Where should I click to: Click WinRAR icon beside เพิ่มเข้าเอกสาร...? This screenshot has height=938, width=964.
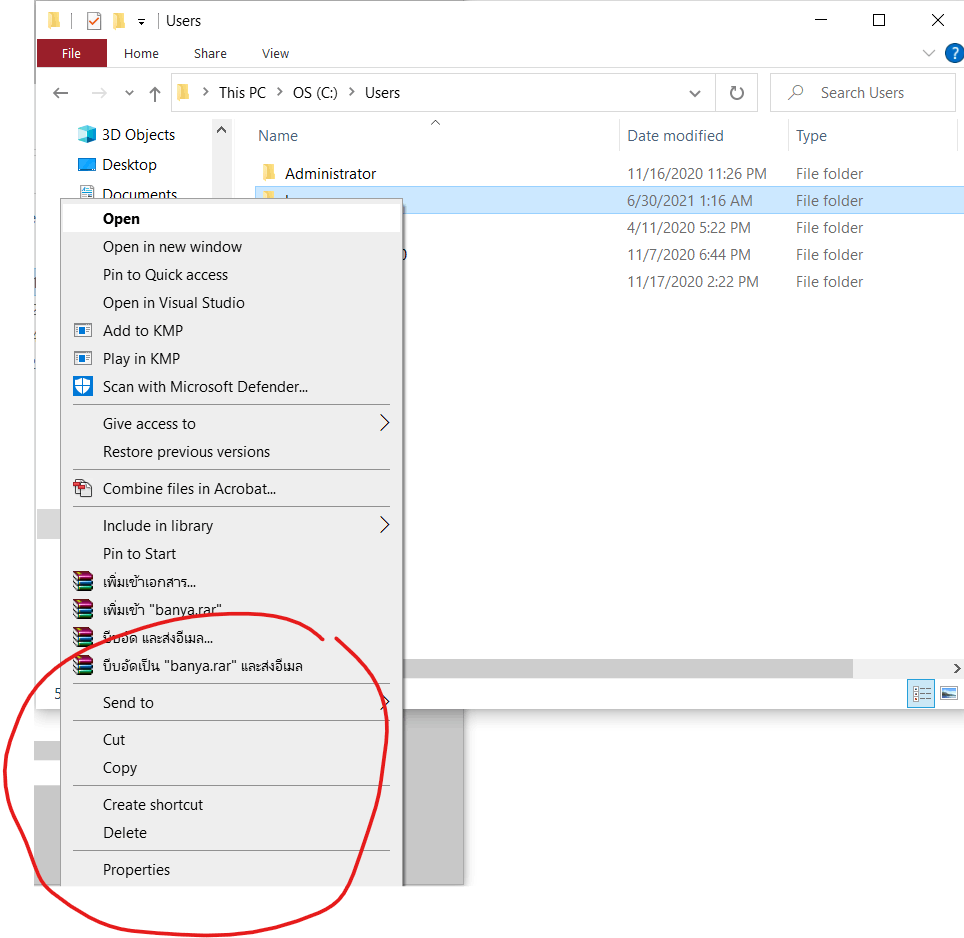83,581
